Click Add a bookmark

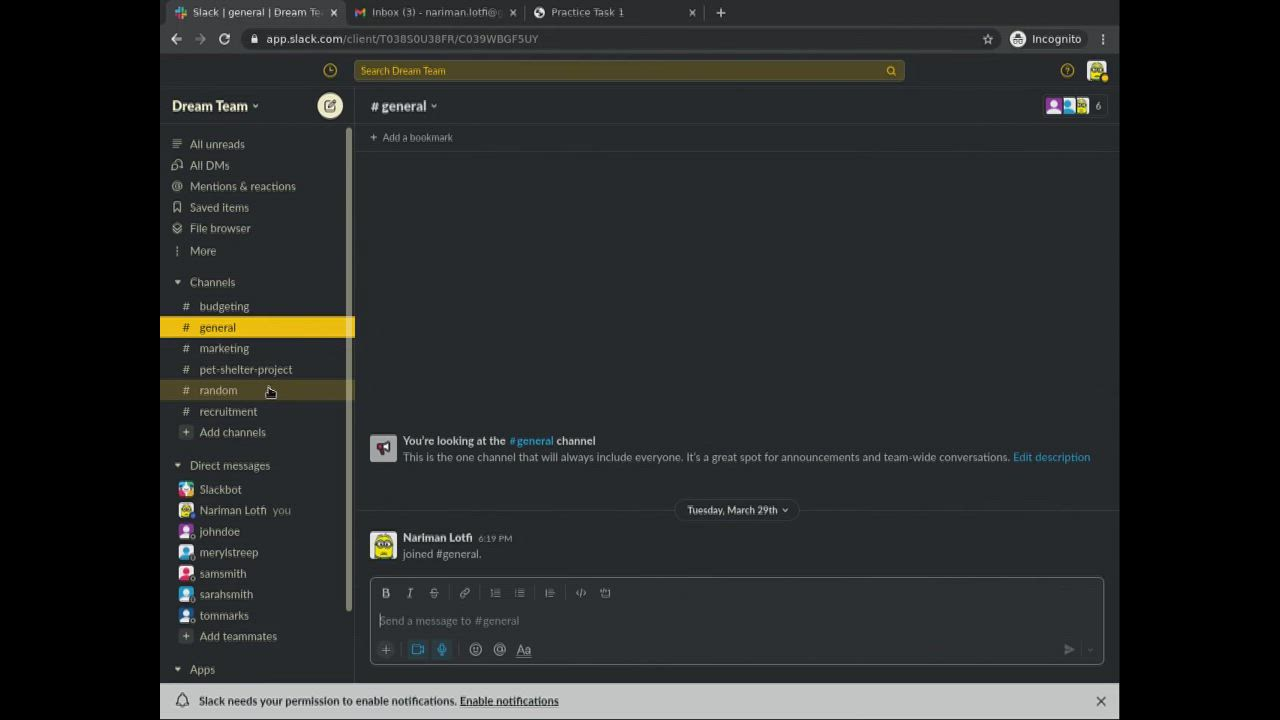(x=411, y=137)
